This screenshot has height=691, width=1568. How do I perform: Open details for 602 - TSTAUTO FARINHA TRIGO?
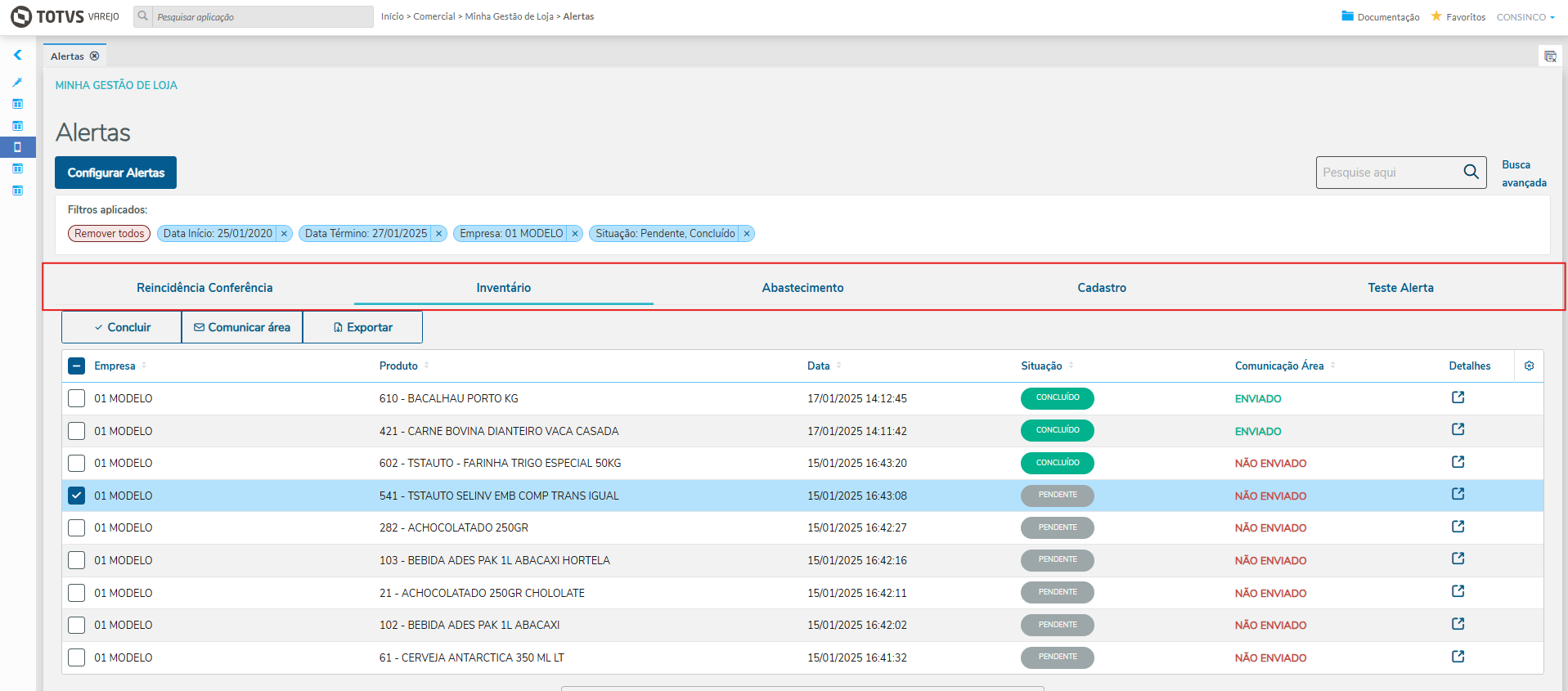coord(1458,462)
